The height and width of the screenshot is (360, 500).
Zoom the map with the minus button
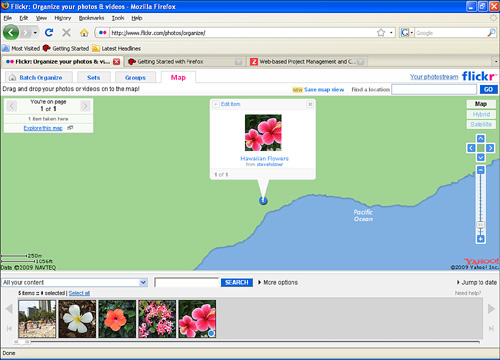point(480,170)
